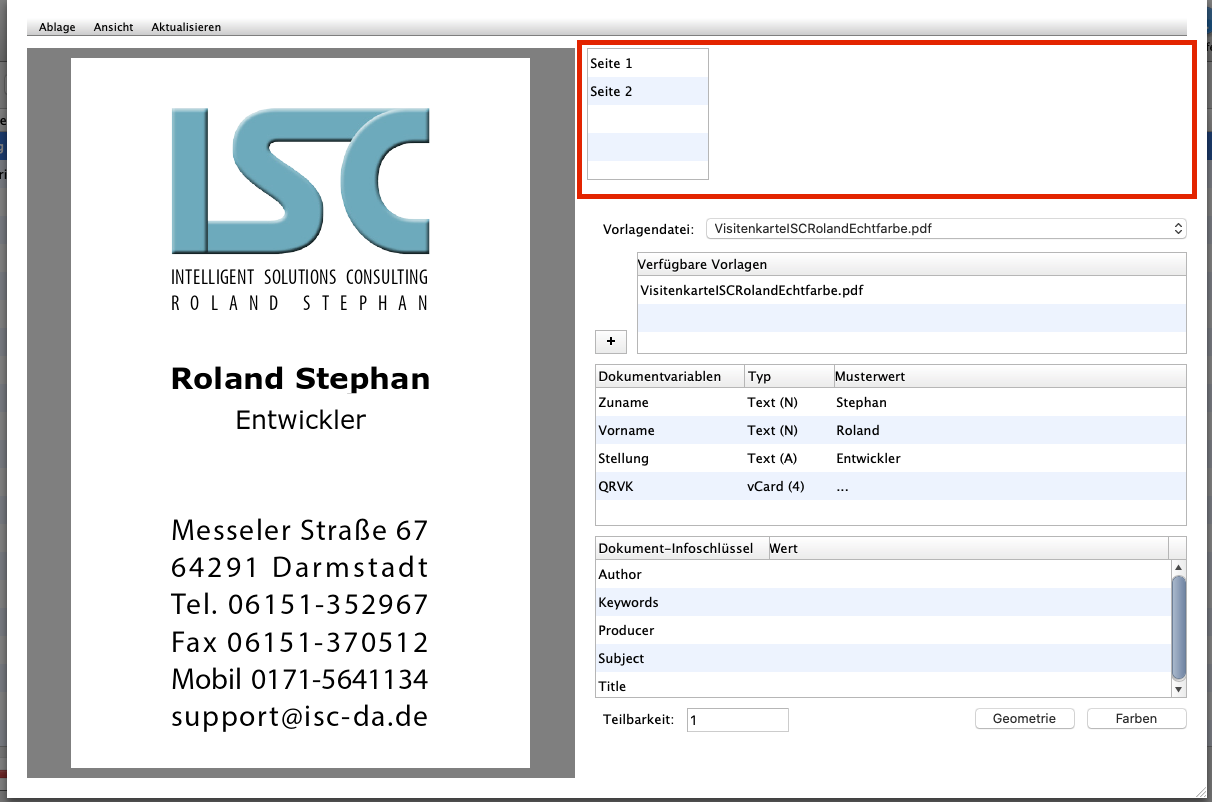Select the Zuname variable row

pos(891,402)
